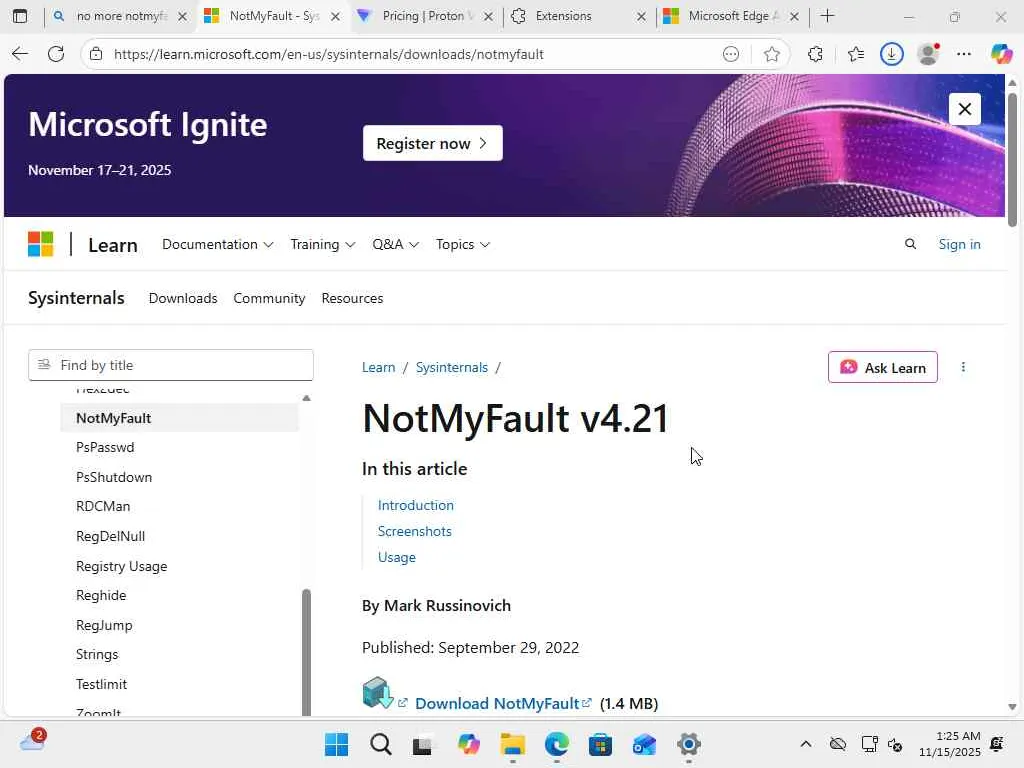Screen dimensions: 1024x768
Task: Expand the Topics dropdown
Action: [x=462, y=244]
